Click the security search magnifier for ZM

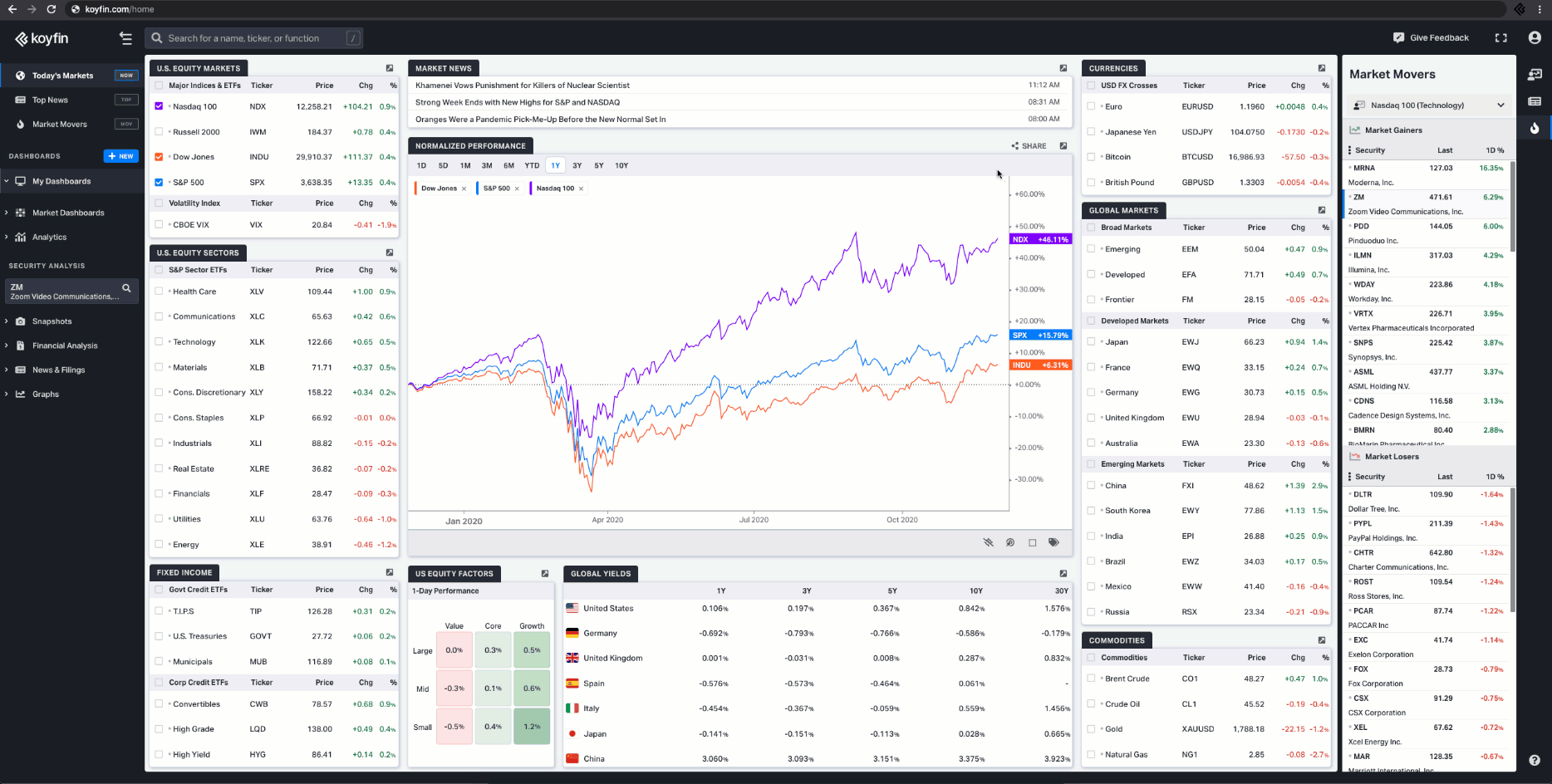point(127,288)
